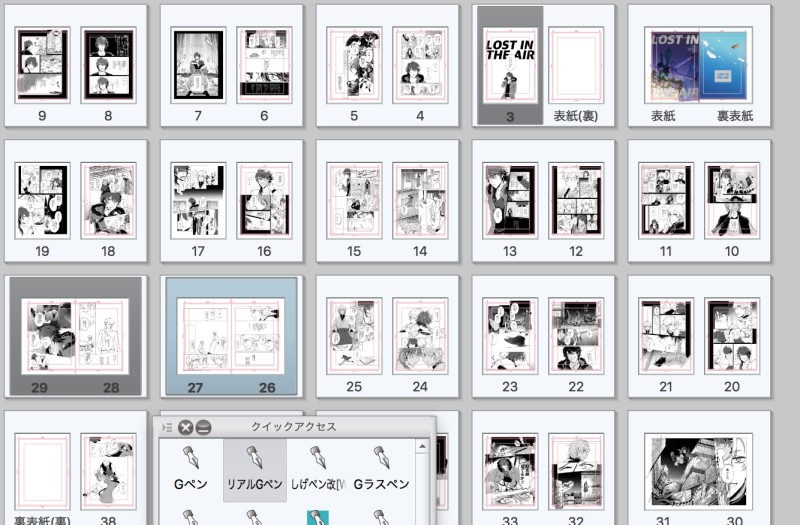Select the 29-28 spread thumbnail
Viewport: 800px width, 525px height.
75,336
